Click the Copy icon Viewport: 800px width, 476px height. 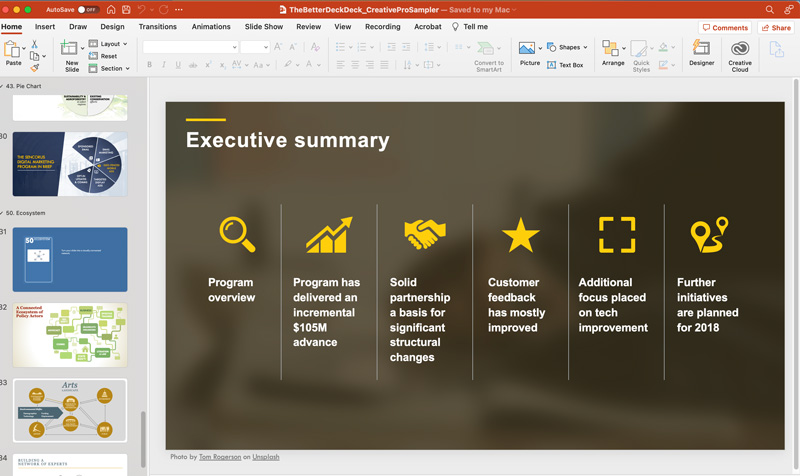pos(34,56)
